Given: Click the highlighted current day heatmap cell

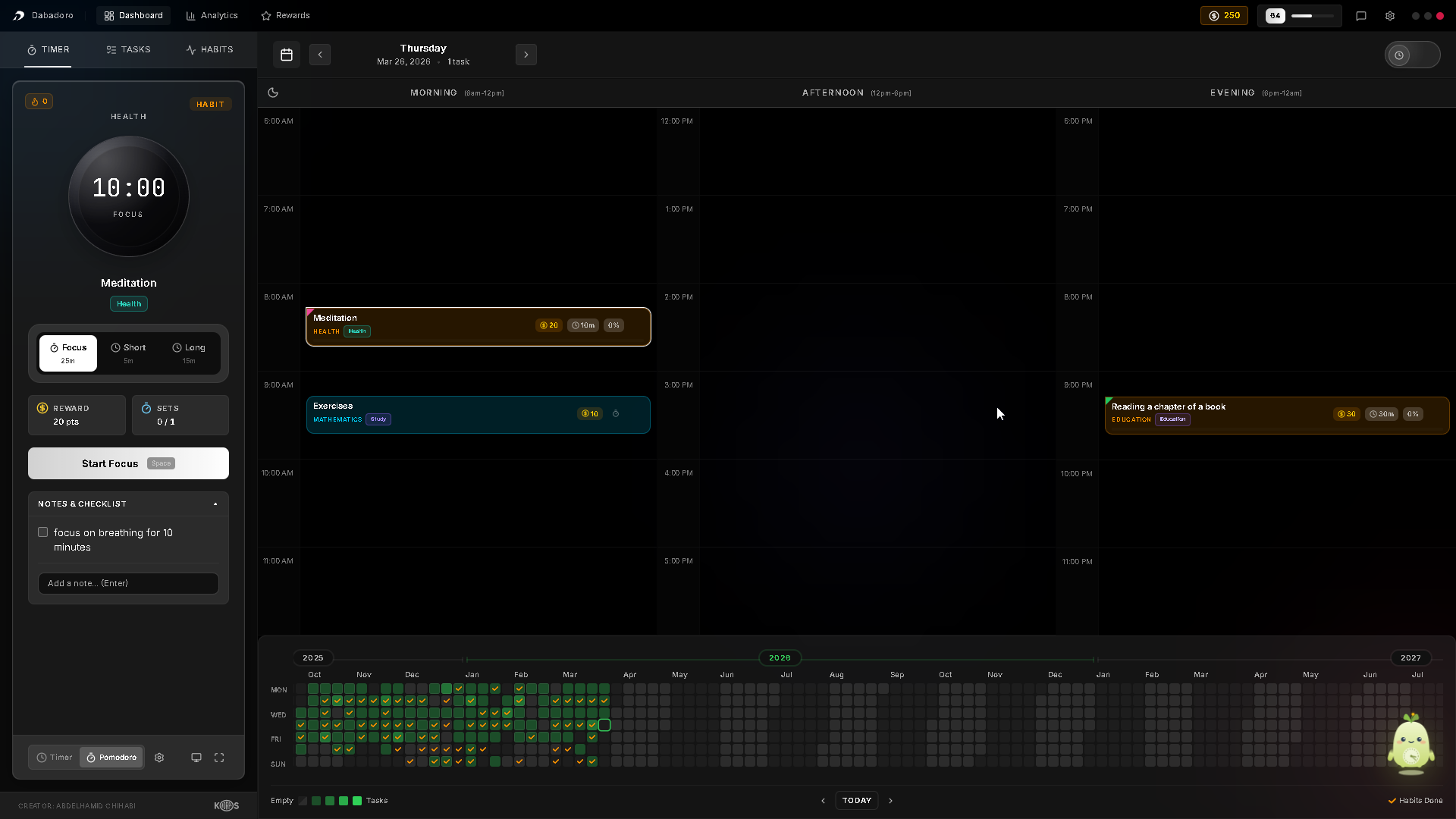Looking at the screenshot, I should [x=604, y=726].
